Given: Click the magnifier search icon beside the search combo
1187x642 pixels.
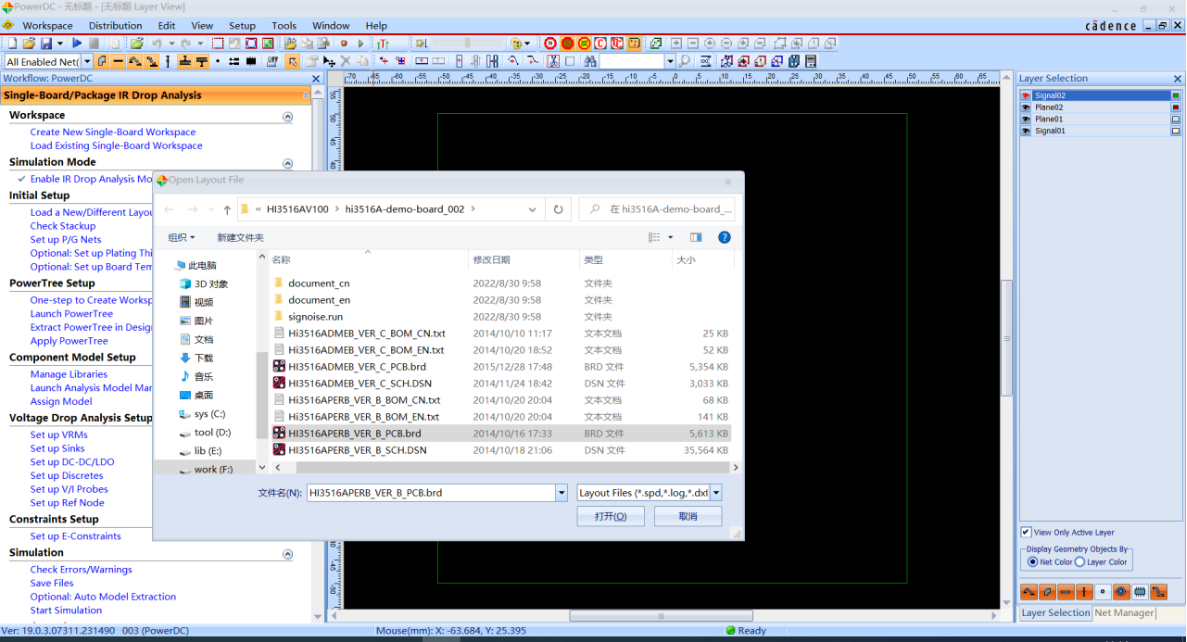Looking at the screenshot, I should tap(684, 61).
